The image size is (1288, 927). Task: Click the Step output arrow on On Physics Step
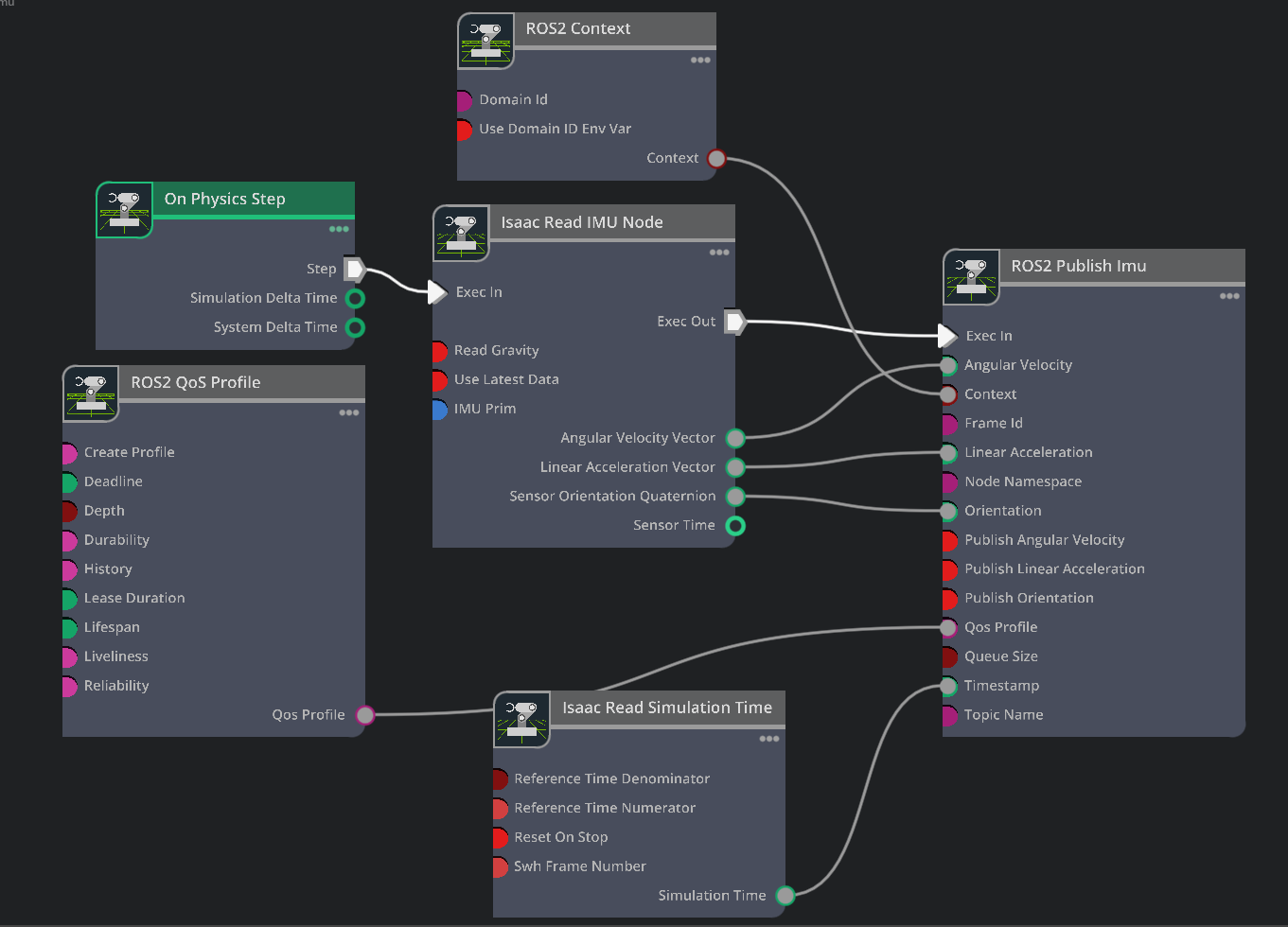point(356,269)
